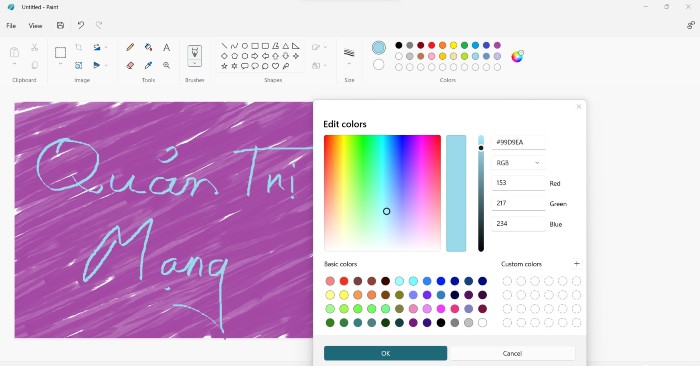Select the Line shape

[x=224, y=46]
